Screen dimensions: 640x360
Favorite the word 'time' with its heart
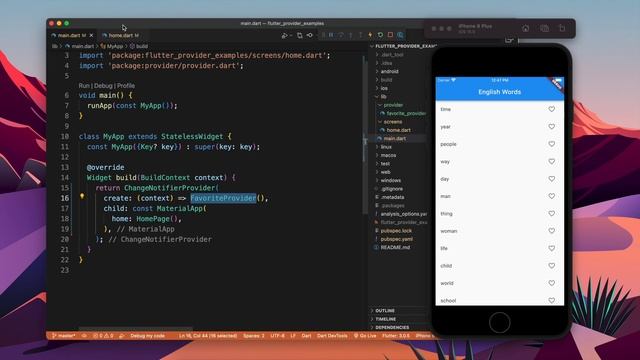[x=551, y=109]
